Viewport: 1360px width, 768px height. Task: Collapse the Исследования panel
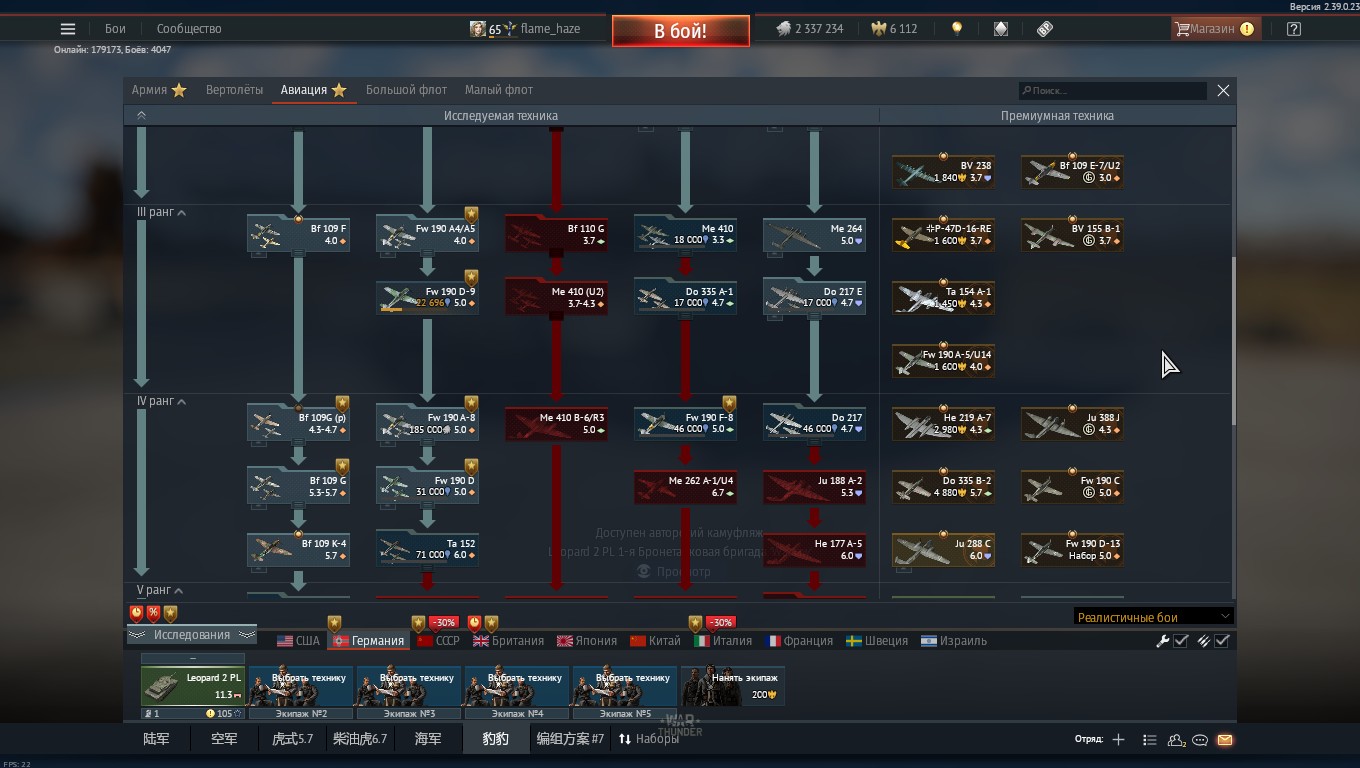pos(191,635)
